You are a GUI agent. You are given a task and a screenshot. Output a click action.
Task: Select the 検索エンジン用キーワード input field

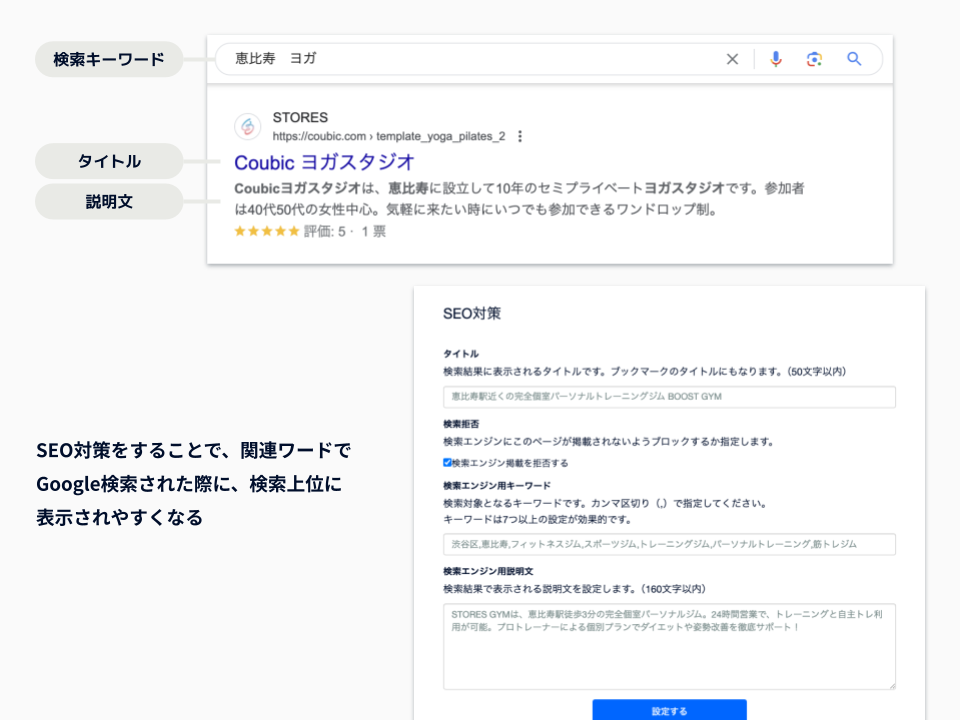point(669,544)
